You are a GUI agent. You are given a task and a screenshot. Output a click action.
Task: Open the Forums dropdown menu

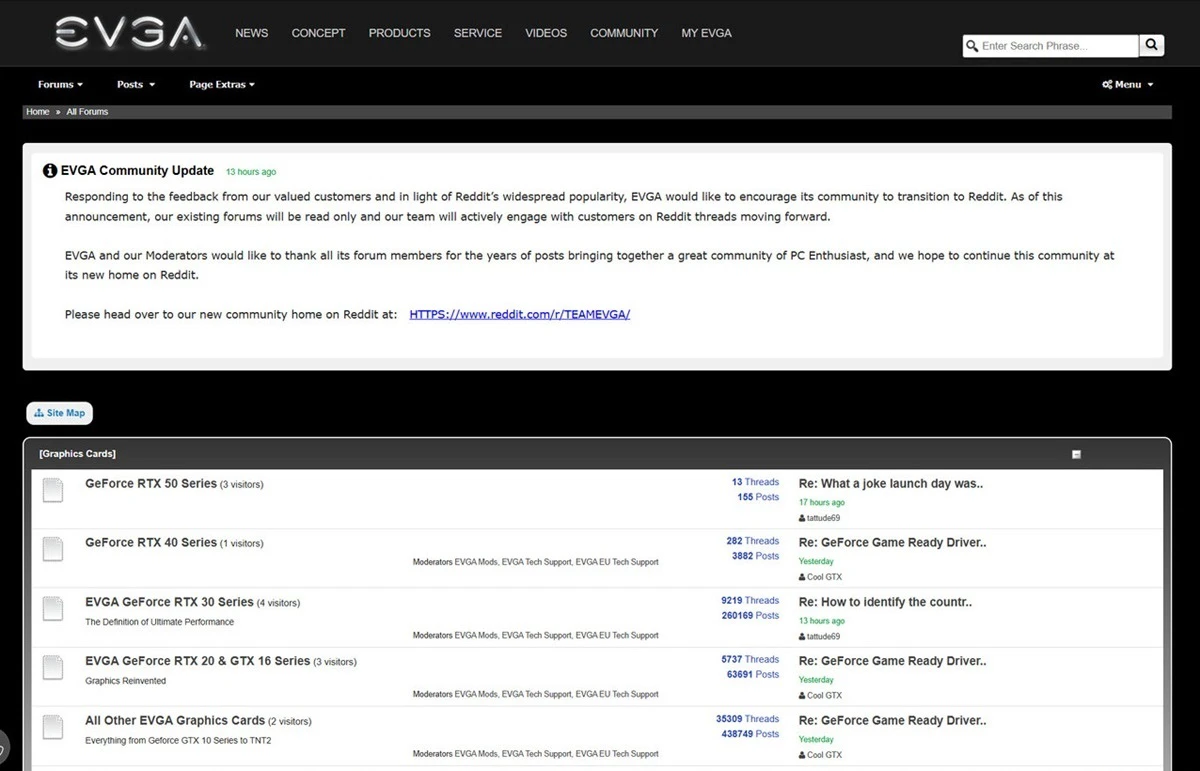[x=60, y=85]
